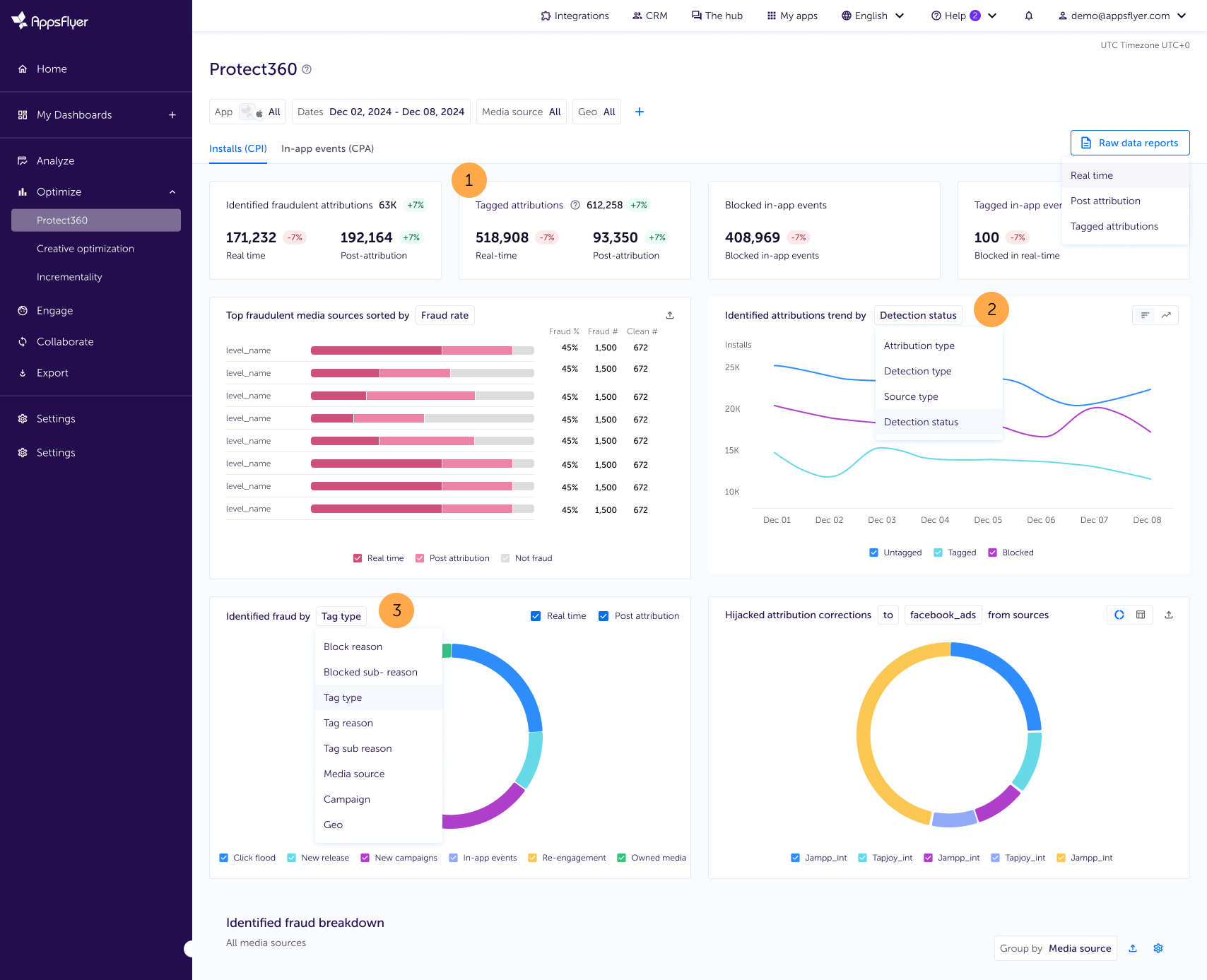Click the plus icon to add filter
Image resolution: width=1207 pixels, height=980 pixels.
click(639, 112)
